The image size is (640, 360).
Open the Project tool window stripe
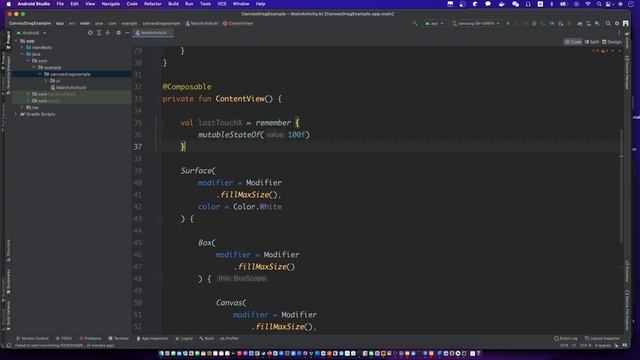point(8,40)
